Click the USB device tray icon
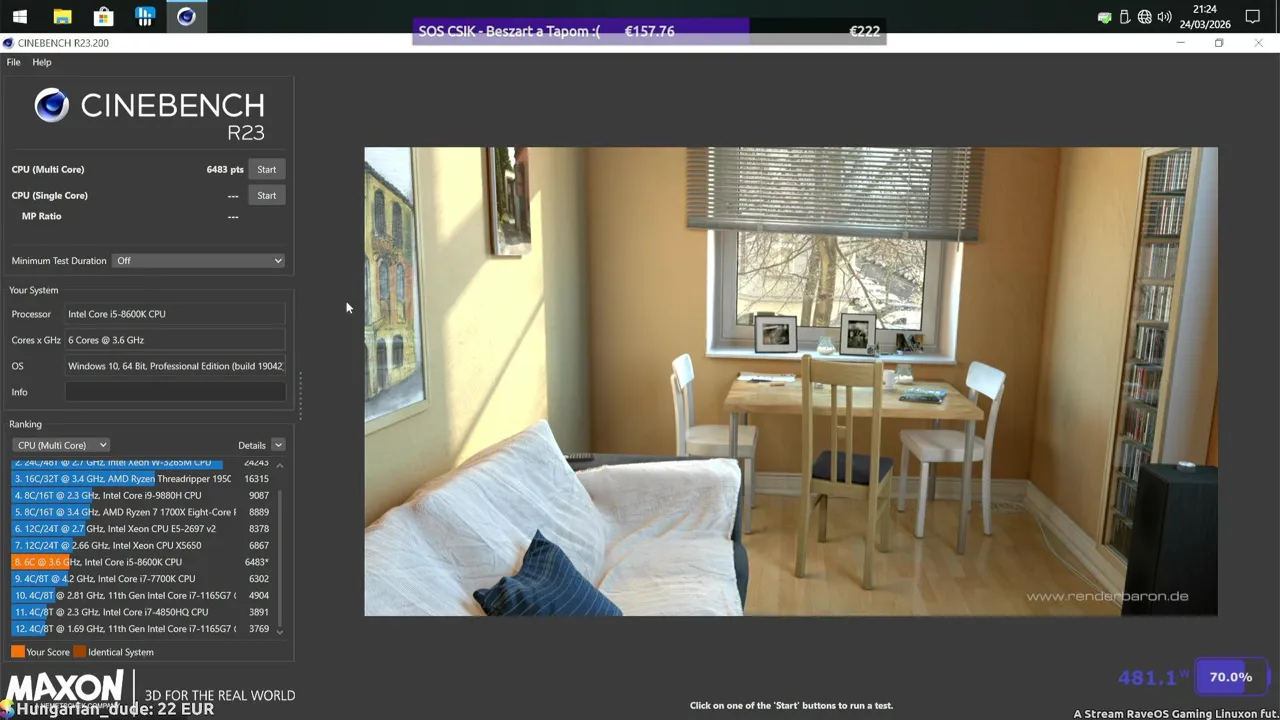The height and width of the screenshot is (720, 1280). click(1125, 17)
